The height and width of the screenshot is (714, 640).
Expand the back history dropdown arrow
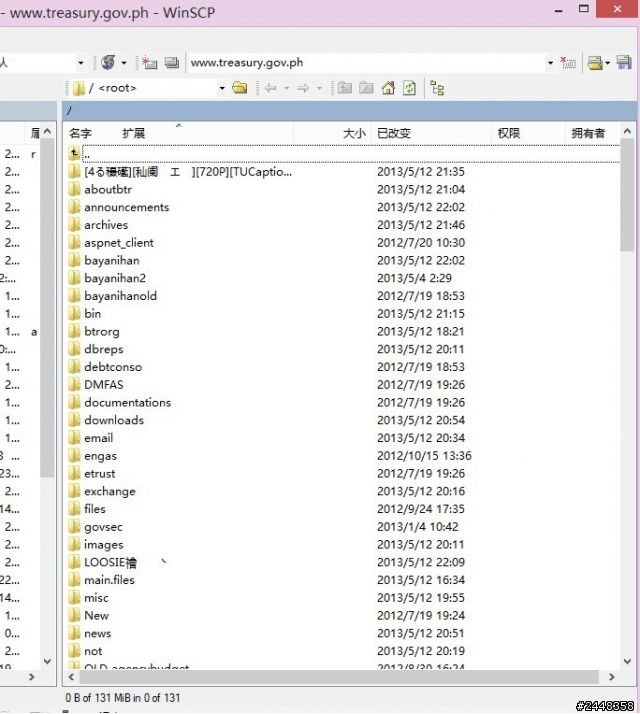[287, 88]
